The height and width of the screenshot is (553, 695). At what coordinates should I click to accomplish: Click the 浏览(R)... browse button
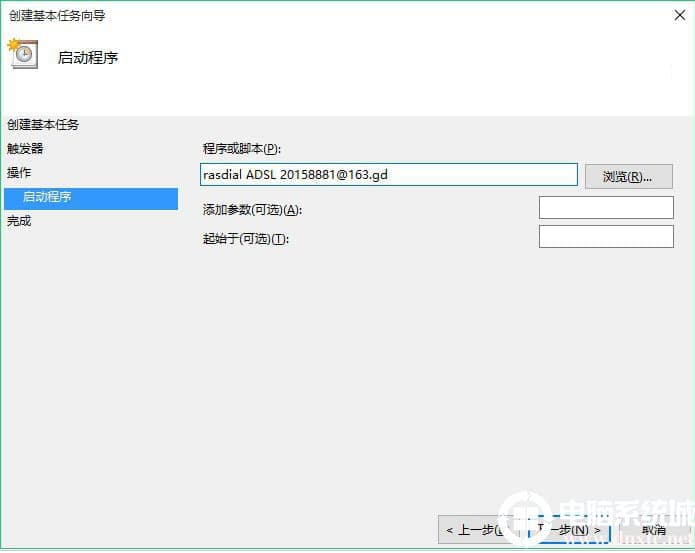coord(629,176)
